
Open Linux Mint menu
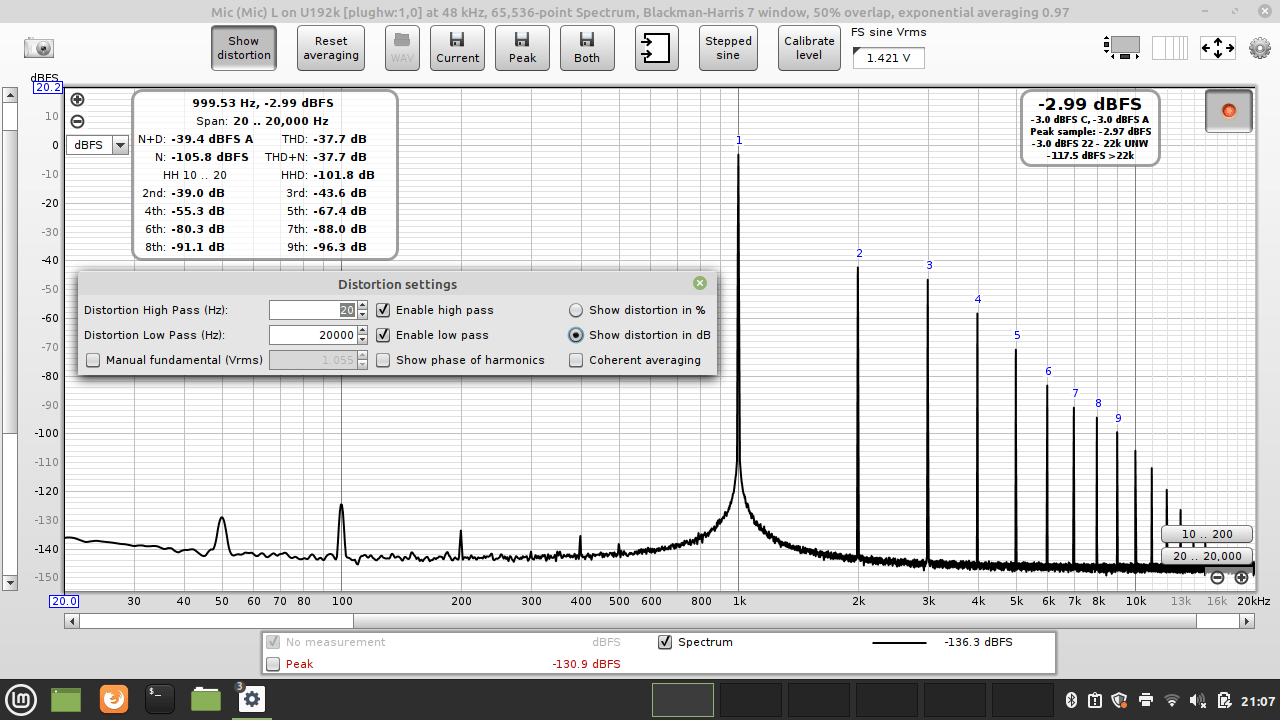[x=19, y=699]
